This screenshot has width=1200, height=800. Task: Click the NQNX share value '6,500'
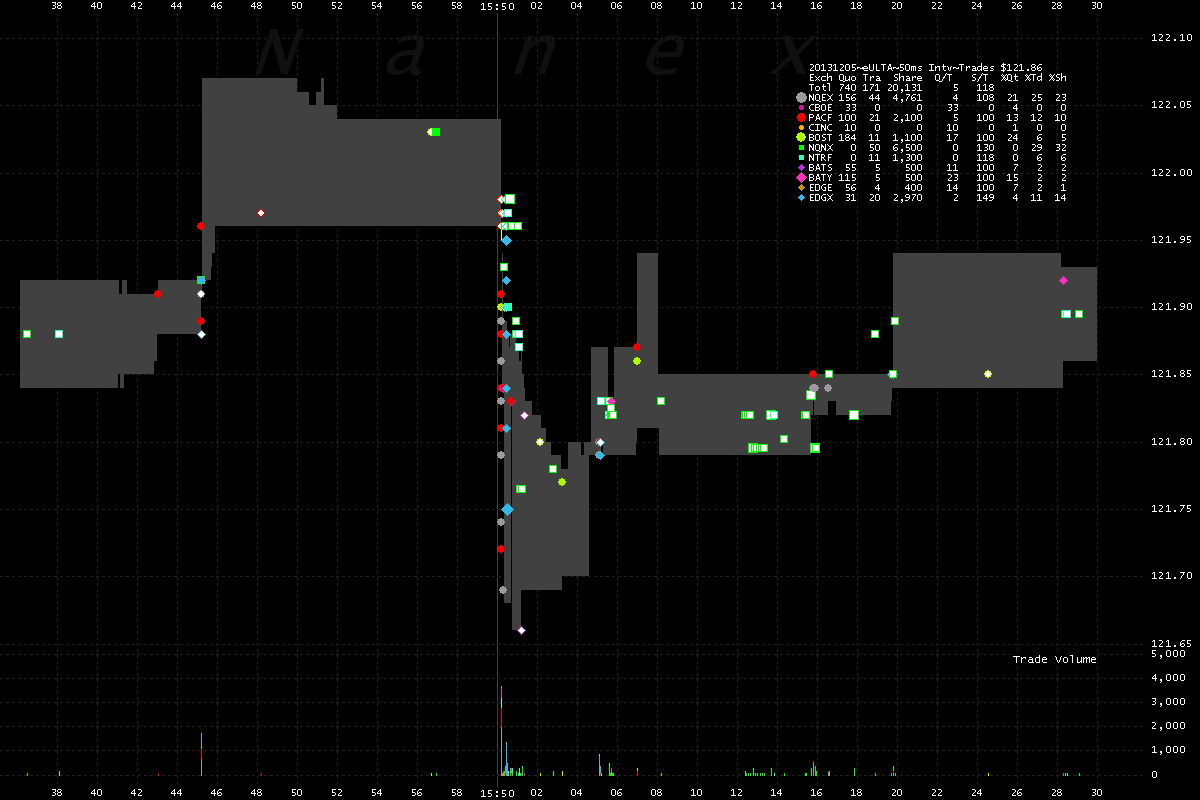pos(908,148)
